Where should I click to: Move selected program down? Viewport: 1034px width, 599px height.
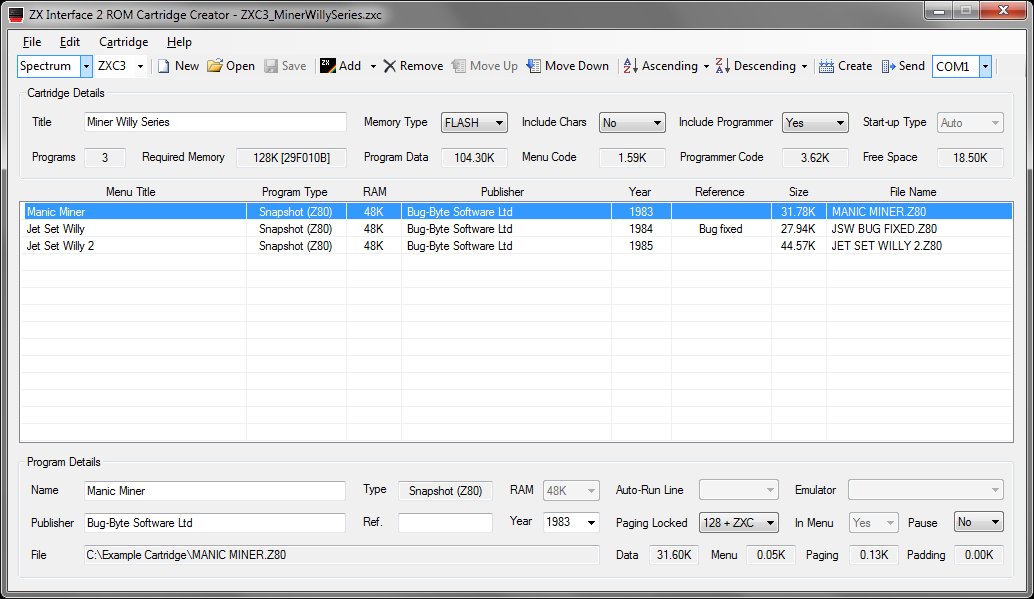tap(568, 66)
